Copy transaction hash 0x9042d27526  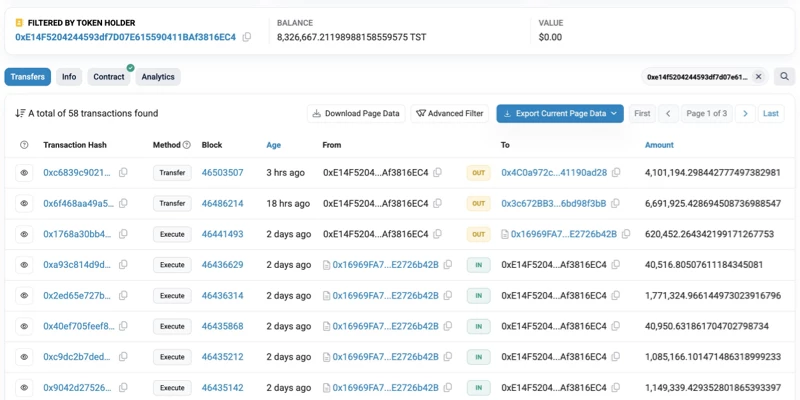coord(123,388)
